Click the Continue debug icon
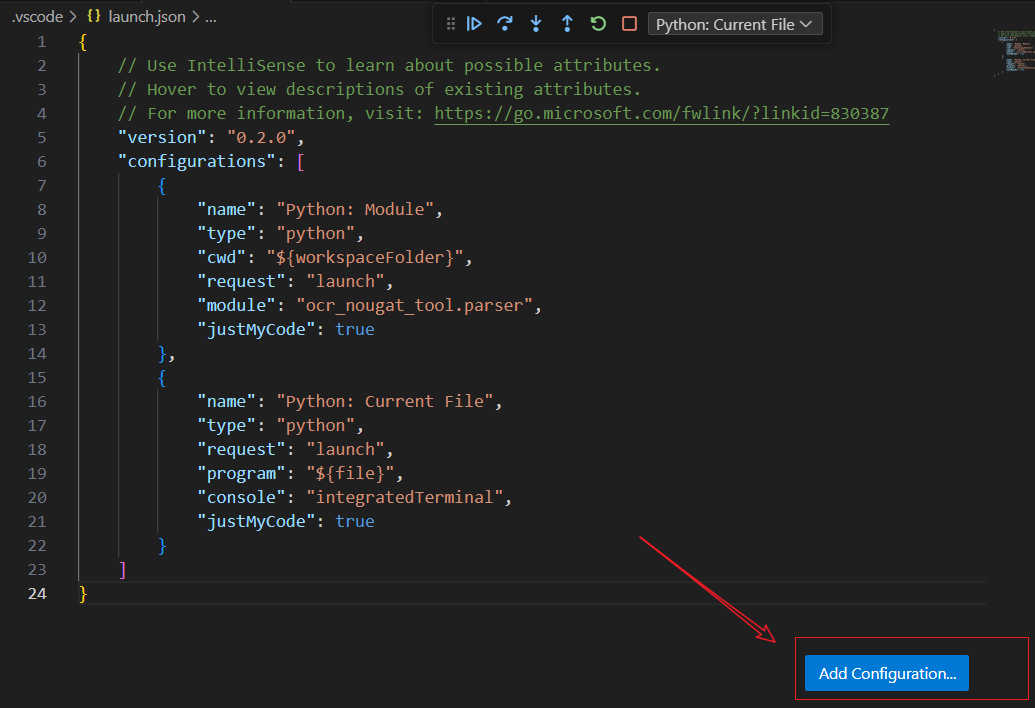Screen dimensions: 1035x708 pyautogui.click(x=474, y=22)
